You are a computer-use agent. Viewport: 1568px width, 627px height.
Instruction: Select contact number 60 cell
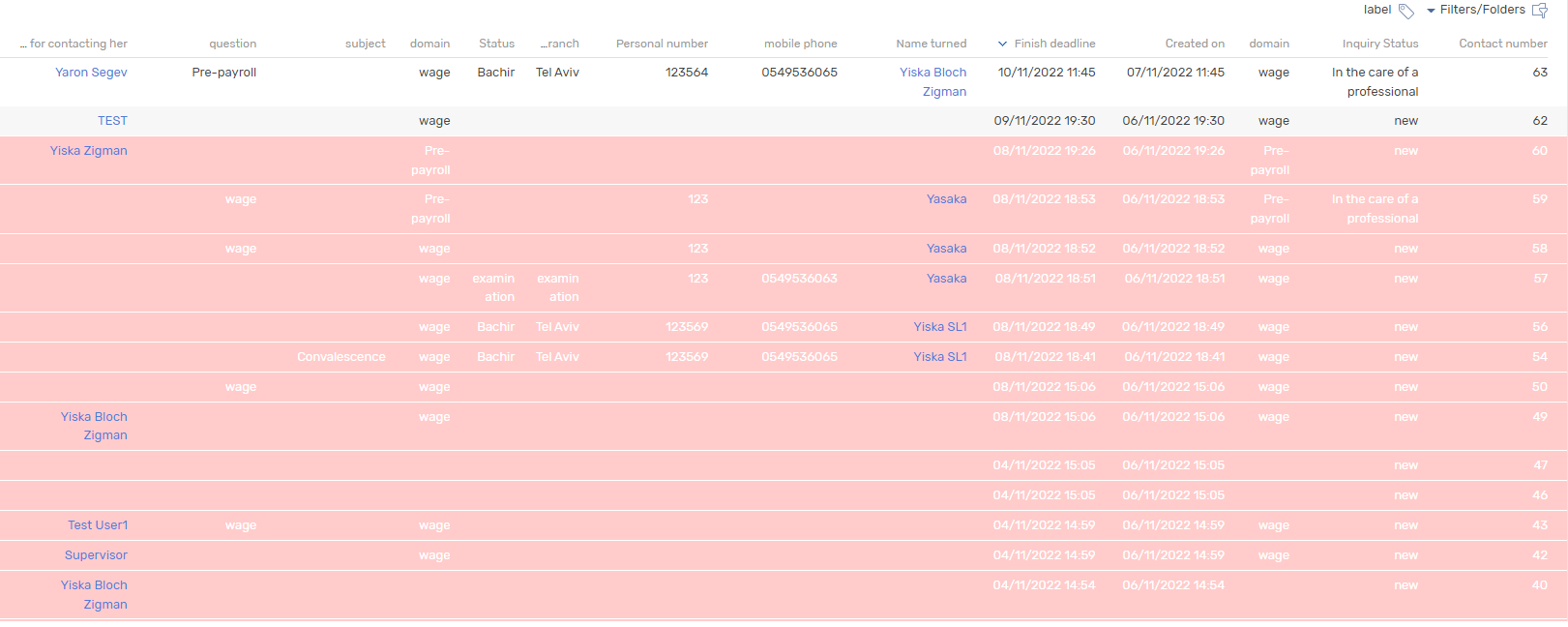click(1540, 151)
